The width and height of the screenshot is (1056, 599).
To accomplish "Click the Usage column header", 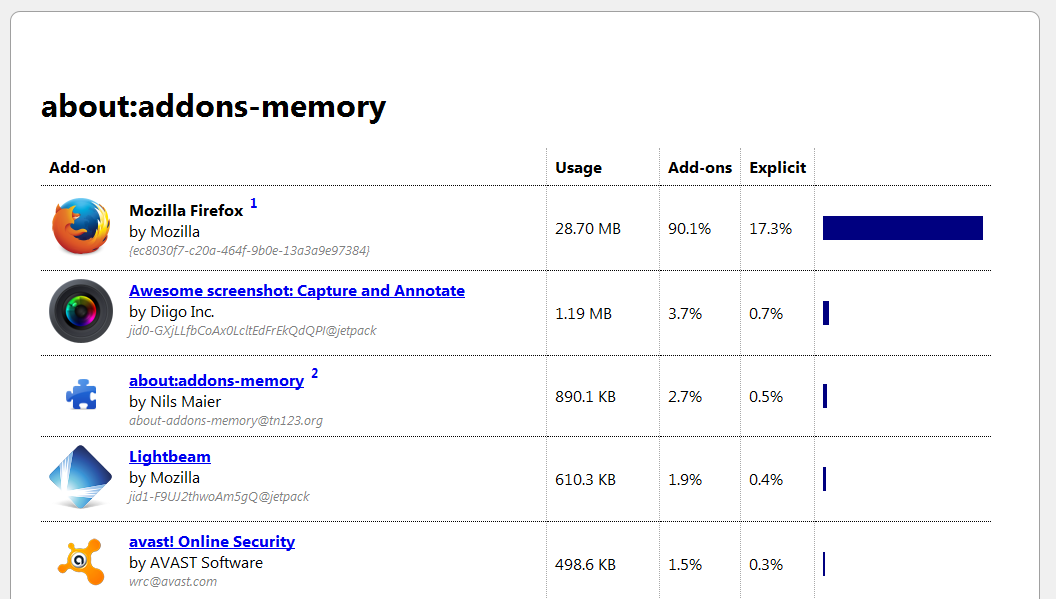I will (578, 168).
